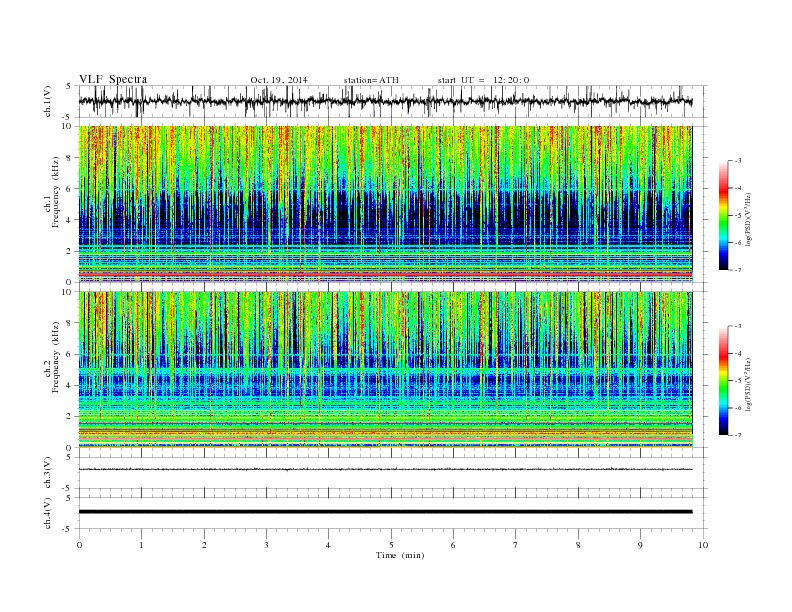Select the "Oct. 19, 2014" date text

click(x=279, y=80)
